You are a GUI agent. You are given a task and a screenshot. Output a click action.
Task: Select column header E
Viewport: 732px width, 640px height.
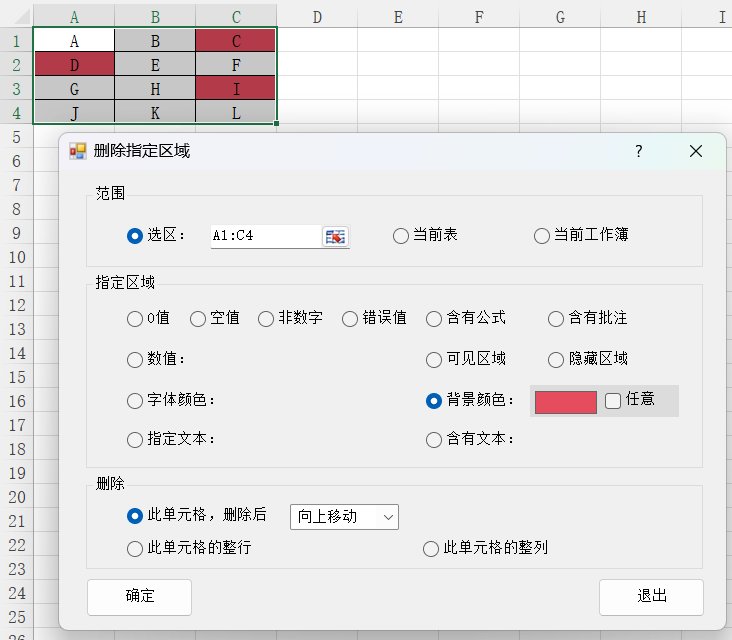[398, 17]
